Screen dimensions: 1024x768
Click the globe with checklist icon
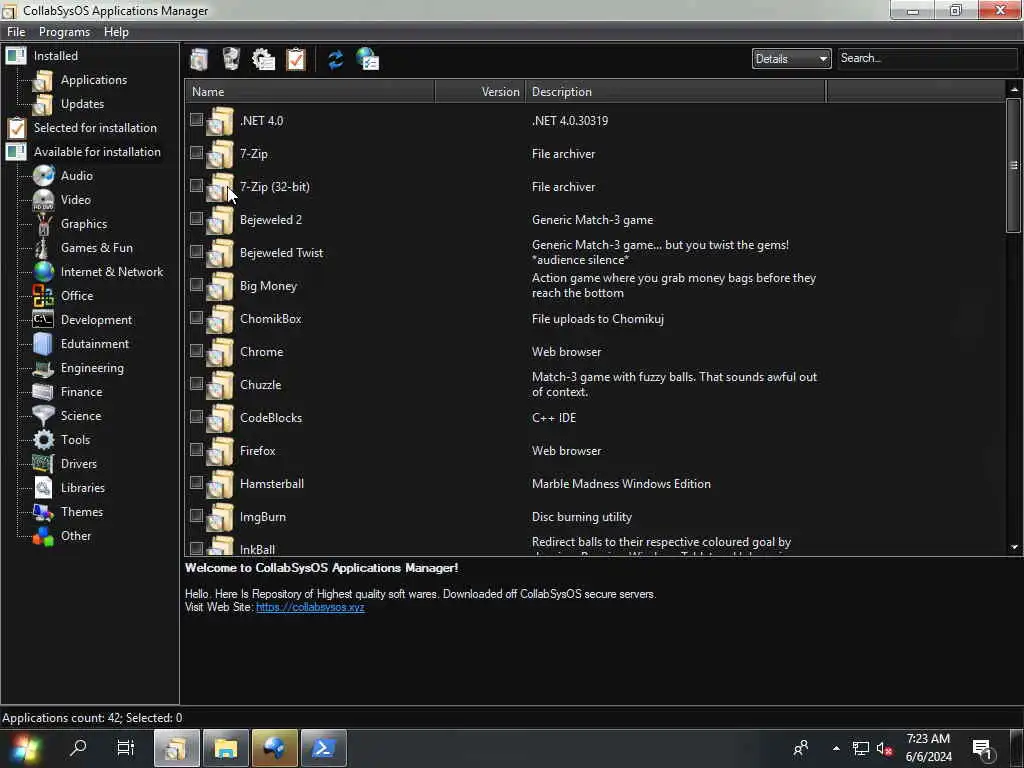click(368, 59)
